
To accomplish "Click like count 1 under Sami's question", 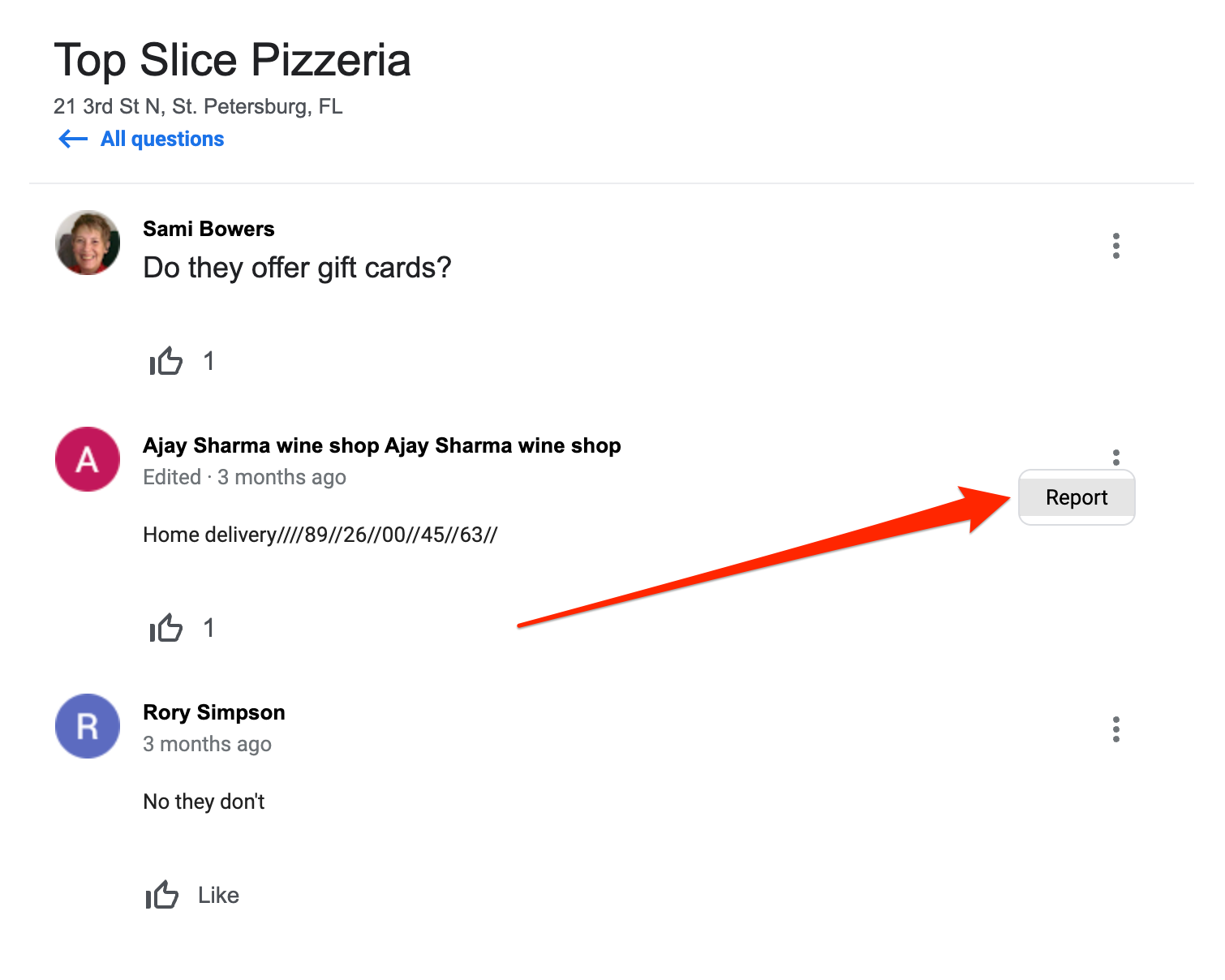I will click(209, 361).
